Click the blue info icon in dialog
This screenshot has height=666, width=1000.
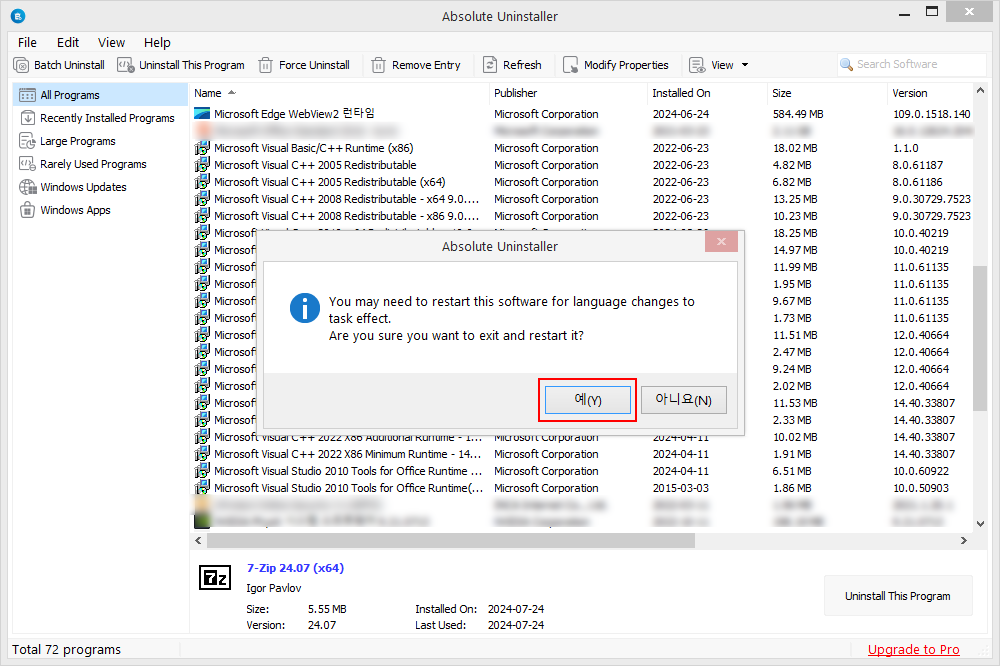pos(305,309)
